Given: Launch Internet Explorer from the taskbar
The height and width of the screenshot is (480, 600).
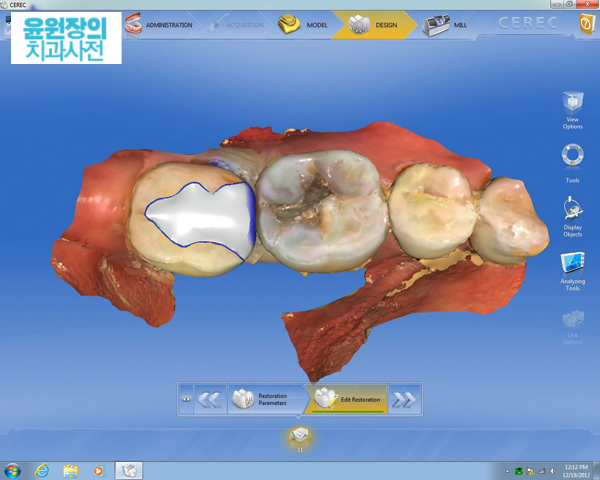Looking at the screenshot, I should point(42,470).
